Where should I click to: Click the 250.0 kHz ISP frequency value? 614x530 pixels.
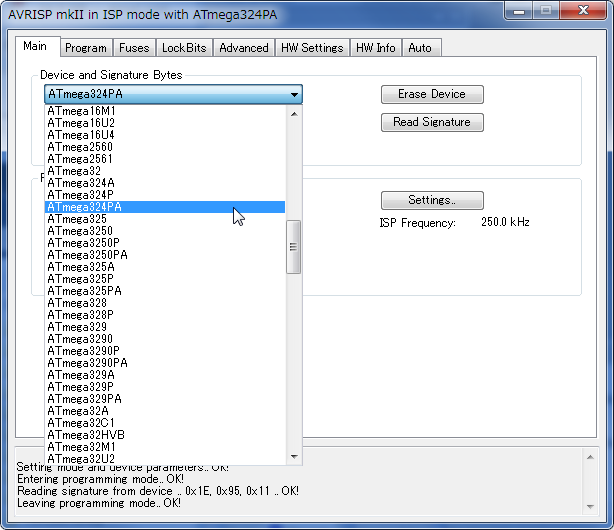click(x=505, y=222)
